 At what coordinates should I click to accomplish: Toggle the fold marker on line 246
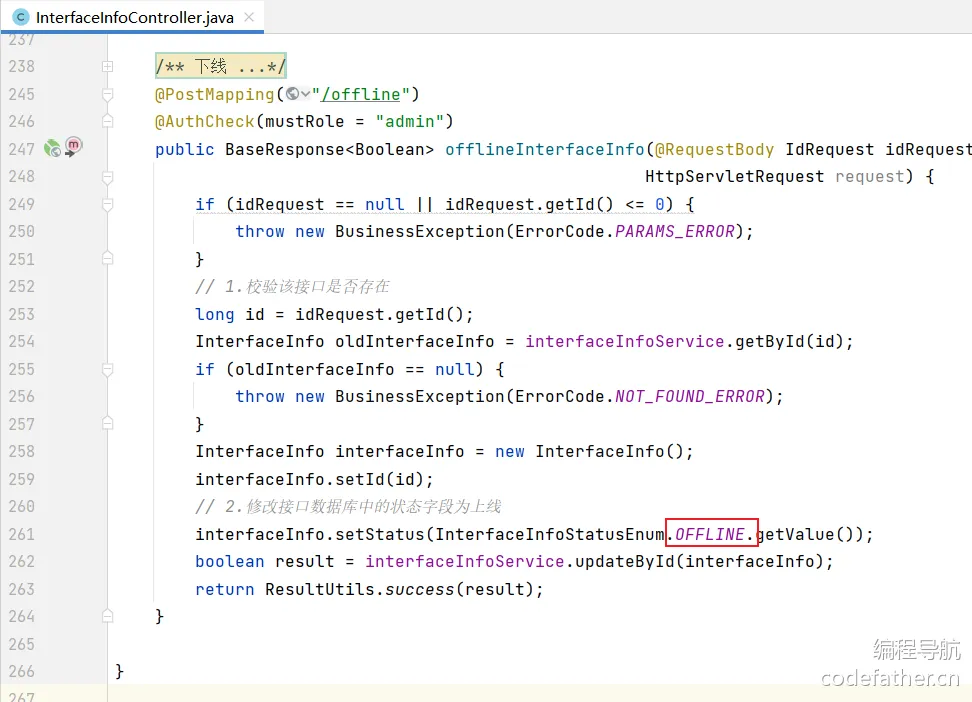point(107,121)
